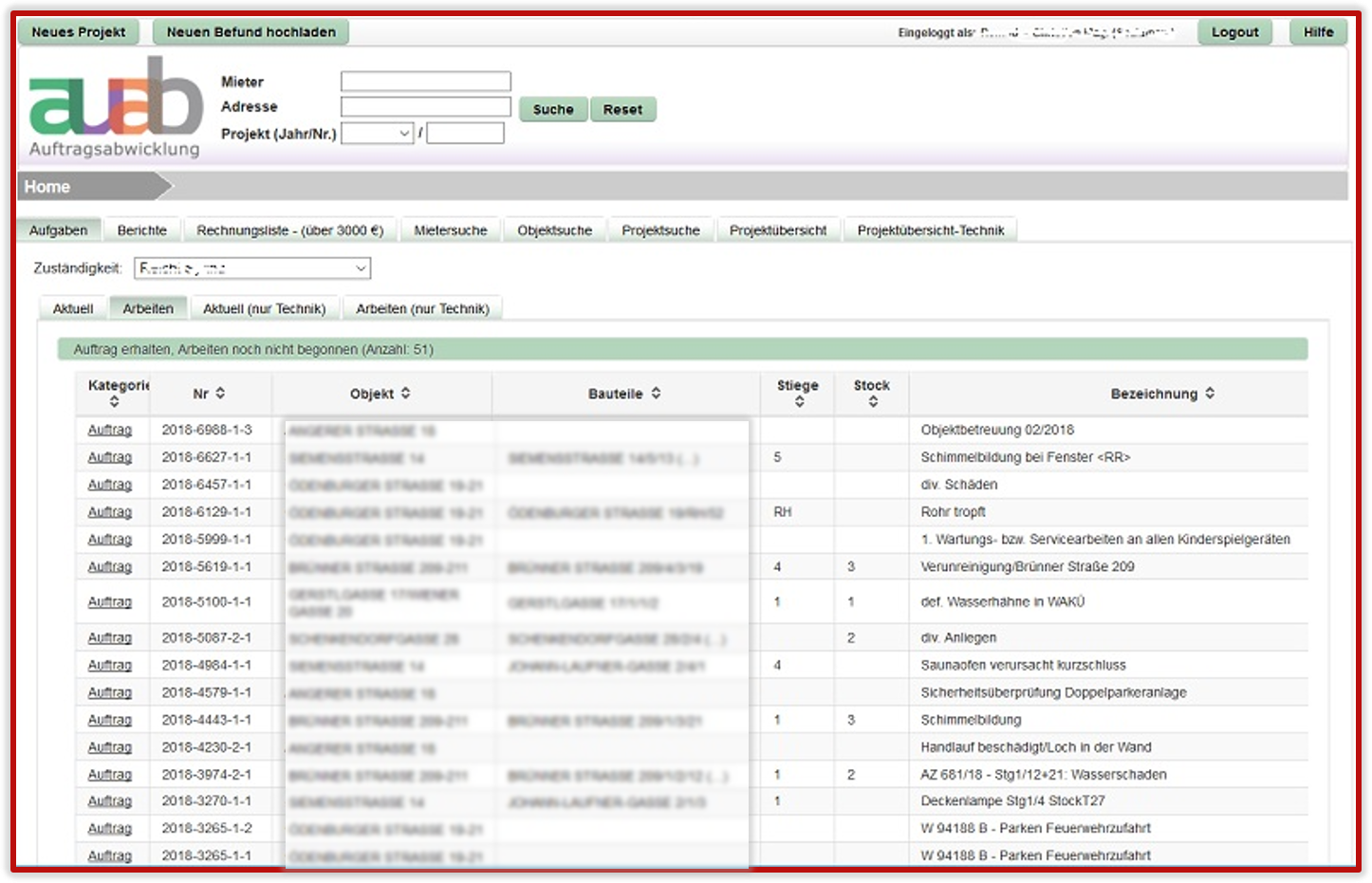
Task: Open Auftrag link for 2018-4579-1-1
Action: point(110,694)
